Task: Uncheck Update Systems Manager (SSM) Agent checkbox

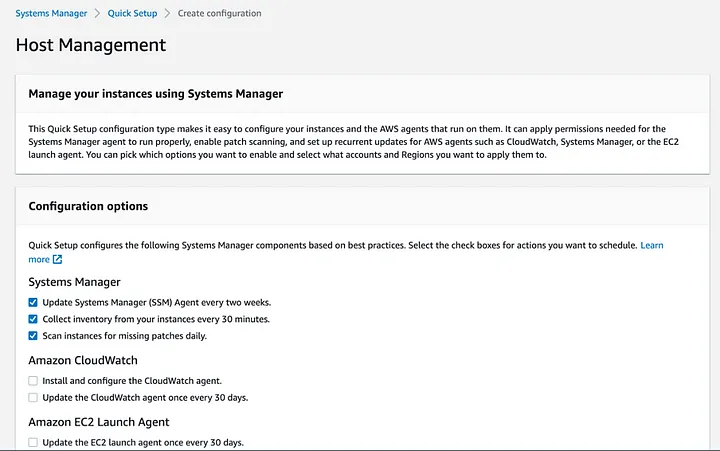Action: pyautogui.click(x=33, y=302)
